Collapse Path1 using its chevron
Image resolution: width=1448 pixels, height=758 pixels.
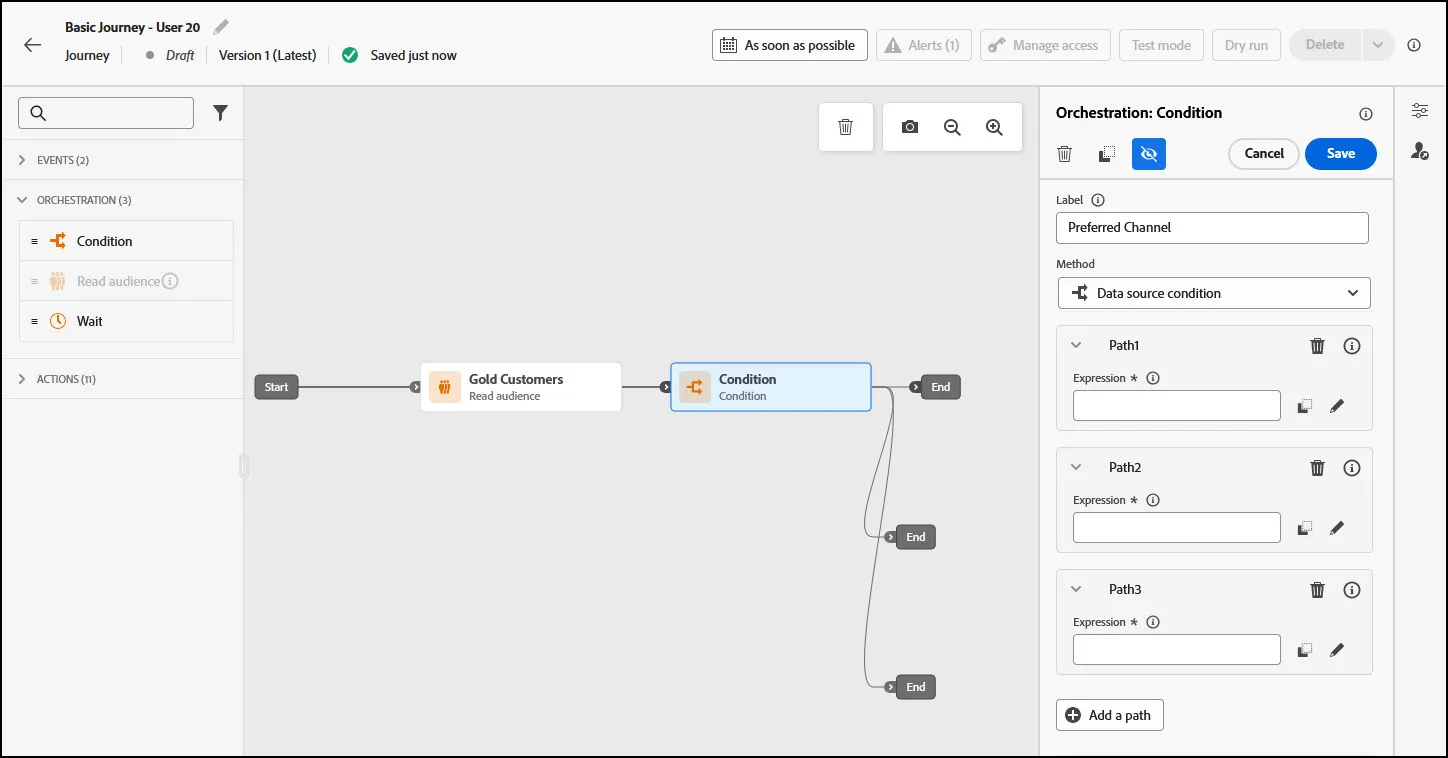point(1077,345)
